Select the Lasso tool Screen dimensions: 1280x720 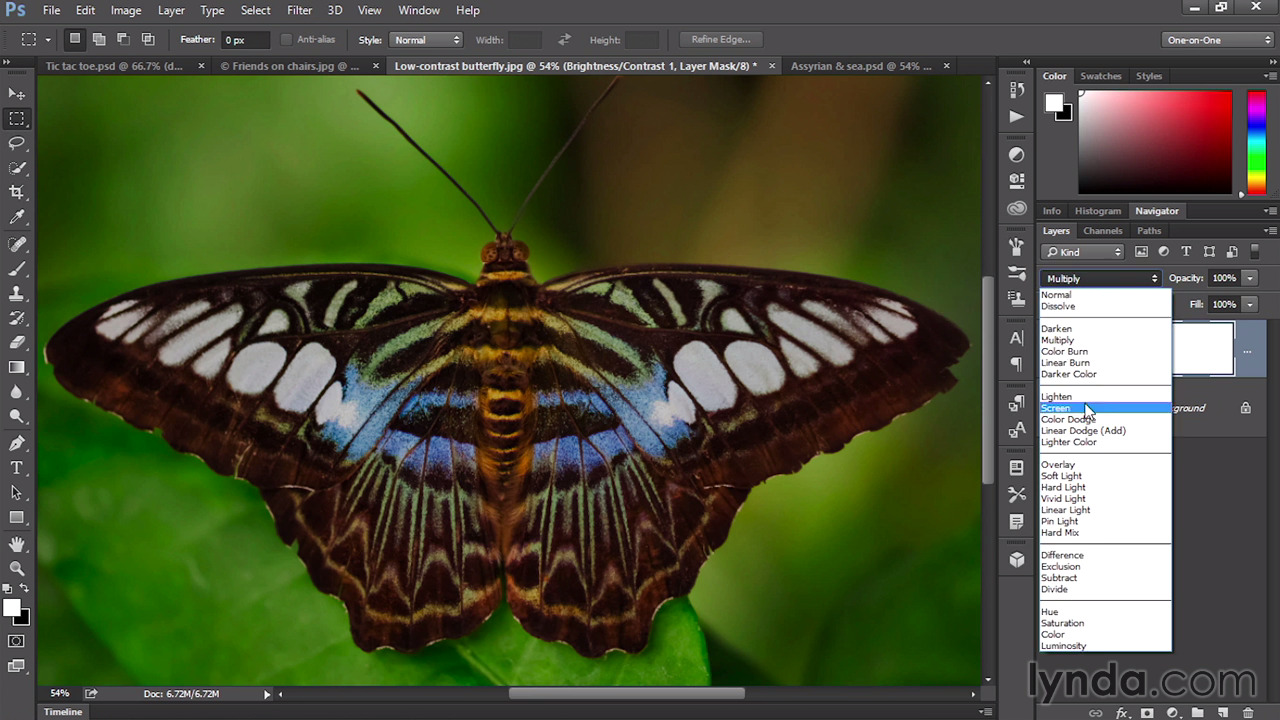tap(17, 143)
